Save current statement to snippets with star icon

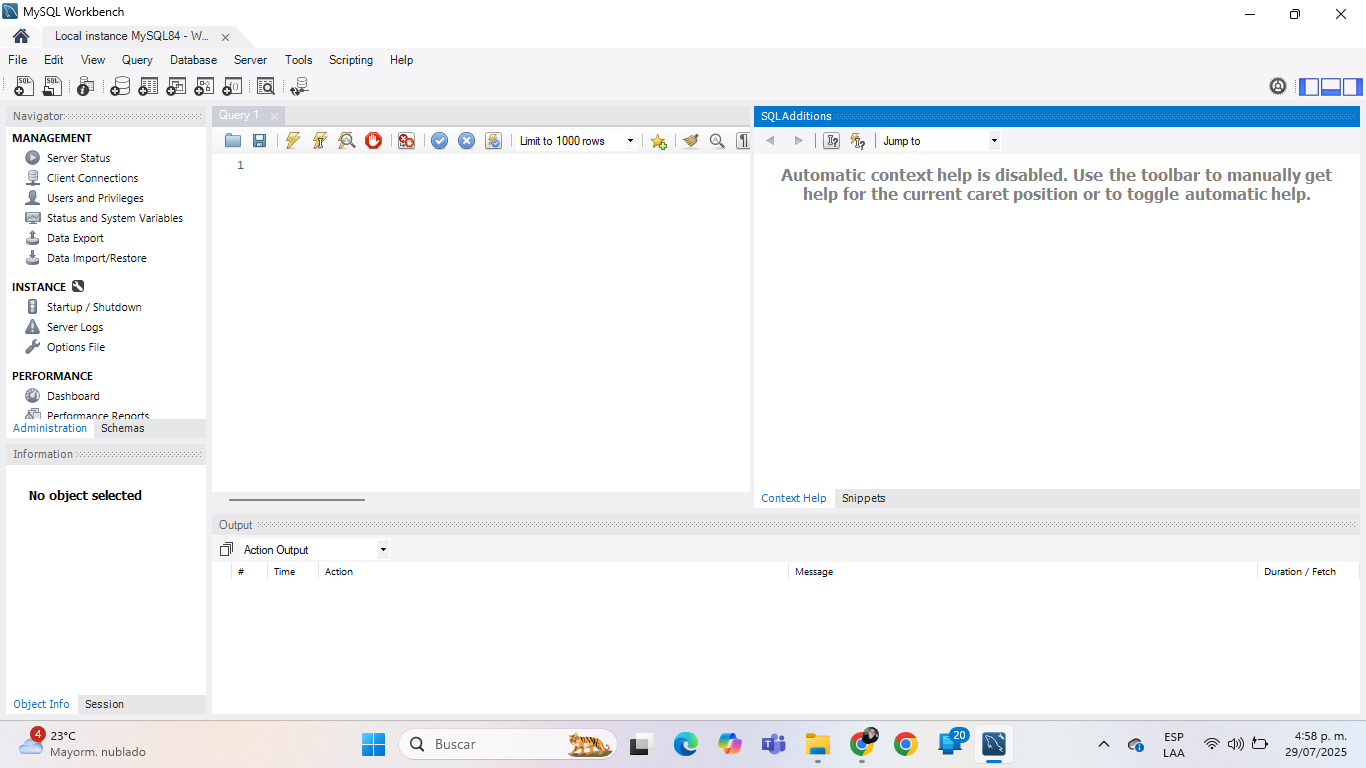point(658,141)
